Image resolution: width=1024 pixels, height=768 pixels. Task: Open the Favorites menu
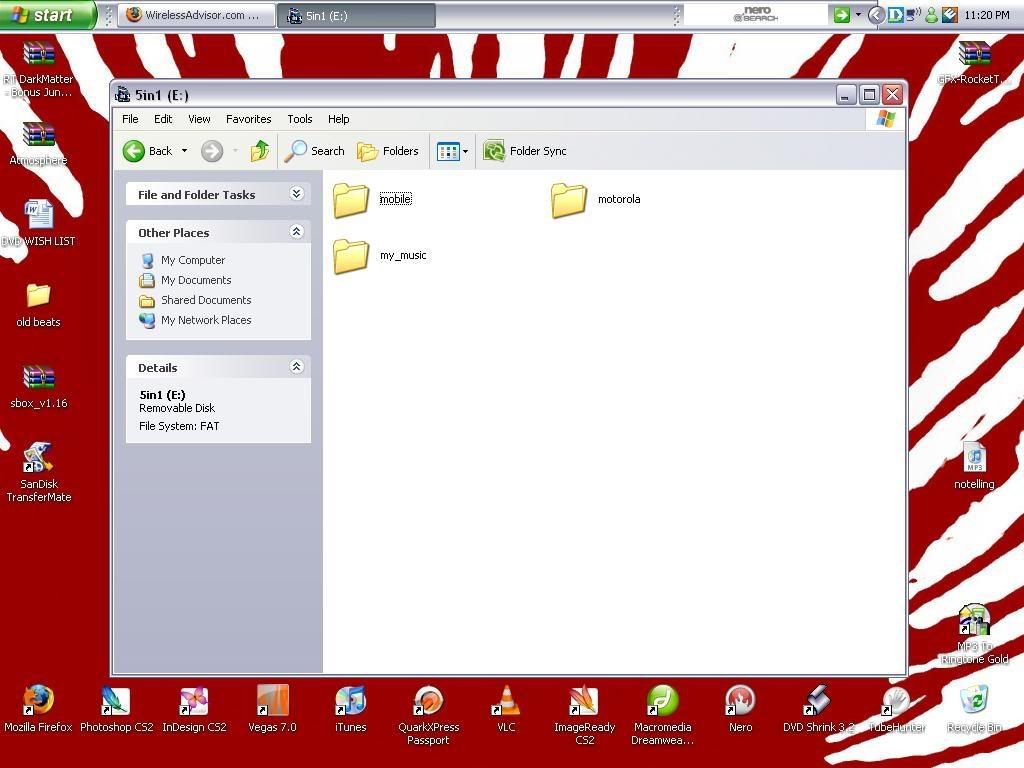click(x=248, y=119)
